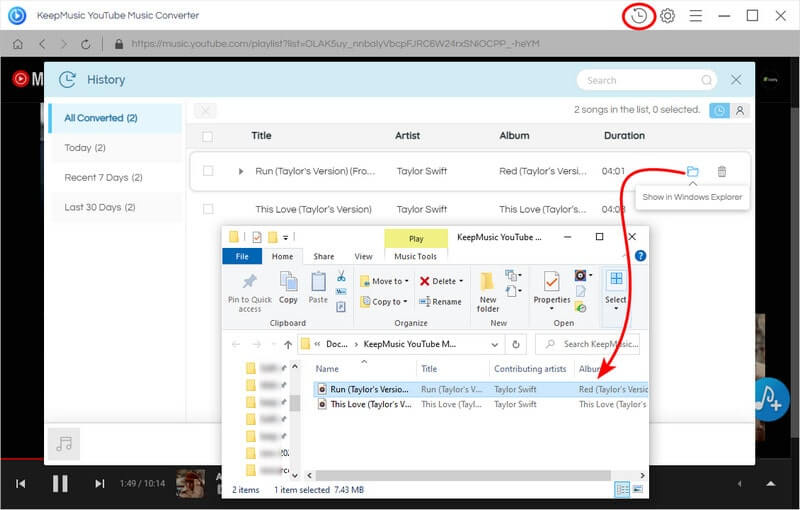Sort history by Title column
Screen dimensions: 800x510
(261, 136)
